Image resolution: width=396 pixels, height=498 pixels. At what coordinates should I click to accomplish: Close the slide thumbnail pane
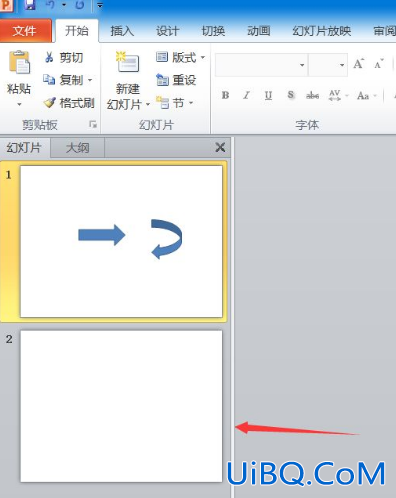pyautogui.click(x=220, y=147)
